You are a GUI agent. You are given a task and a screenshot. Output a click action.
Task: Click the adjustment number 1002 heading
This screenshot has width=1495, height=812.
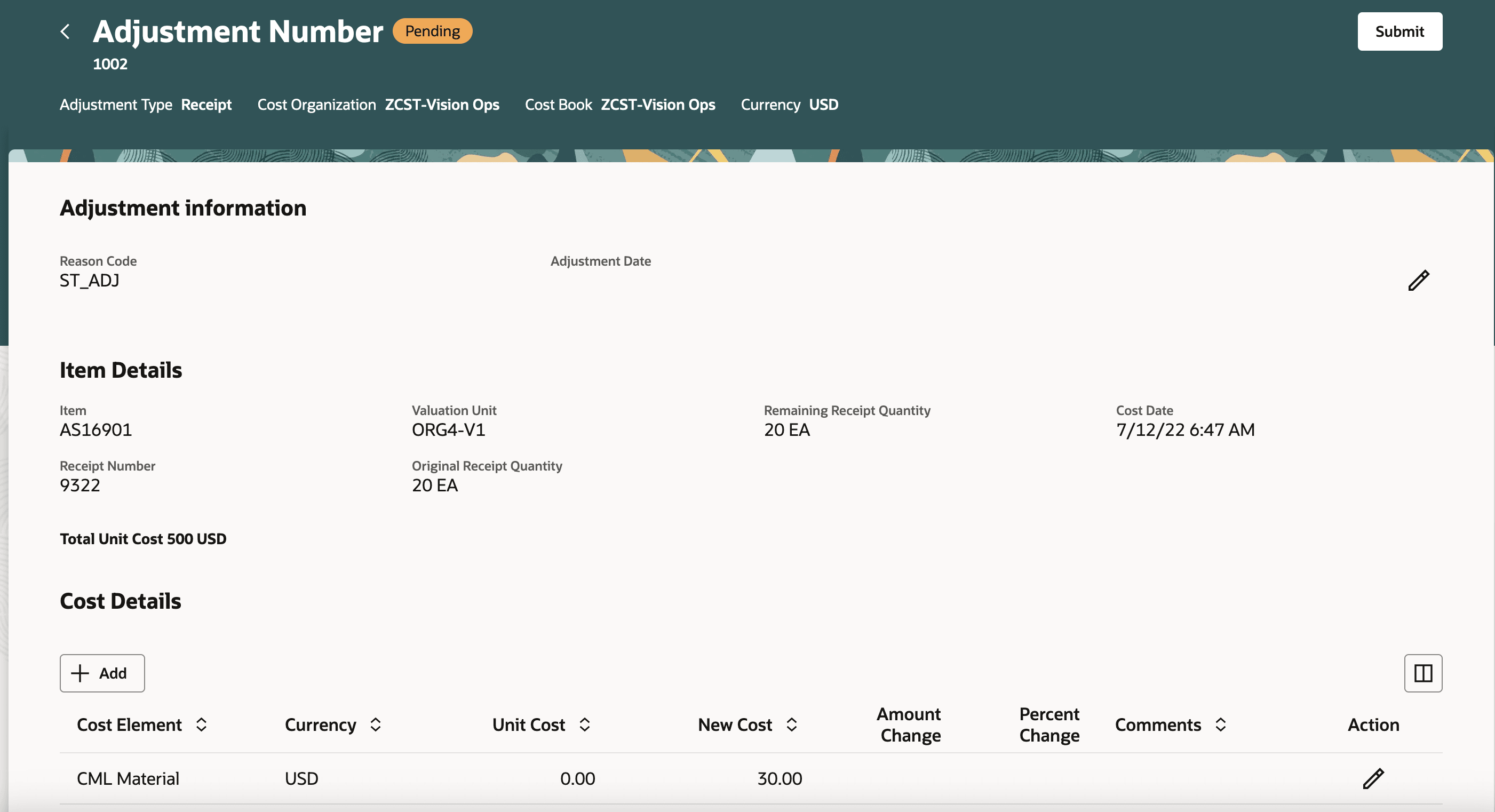coord(110,64)
